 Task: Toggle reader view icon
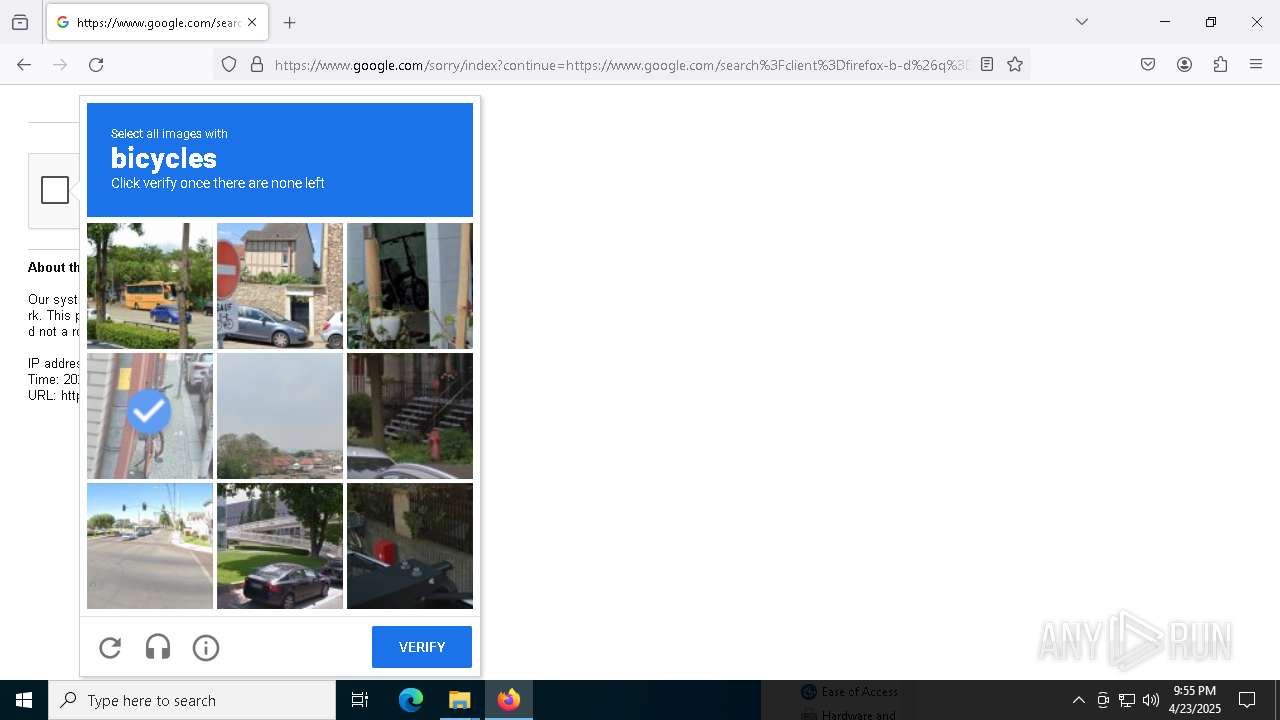tap(987, 64)
